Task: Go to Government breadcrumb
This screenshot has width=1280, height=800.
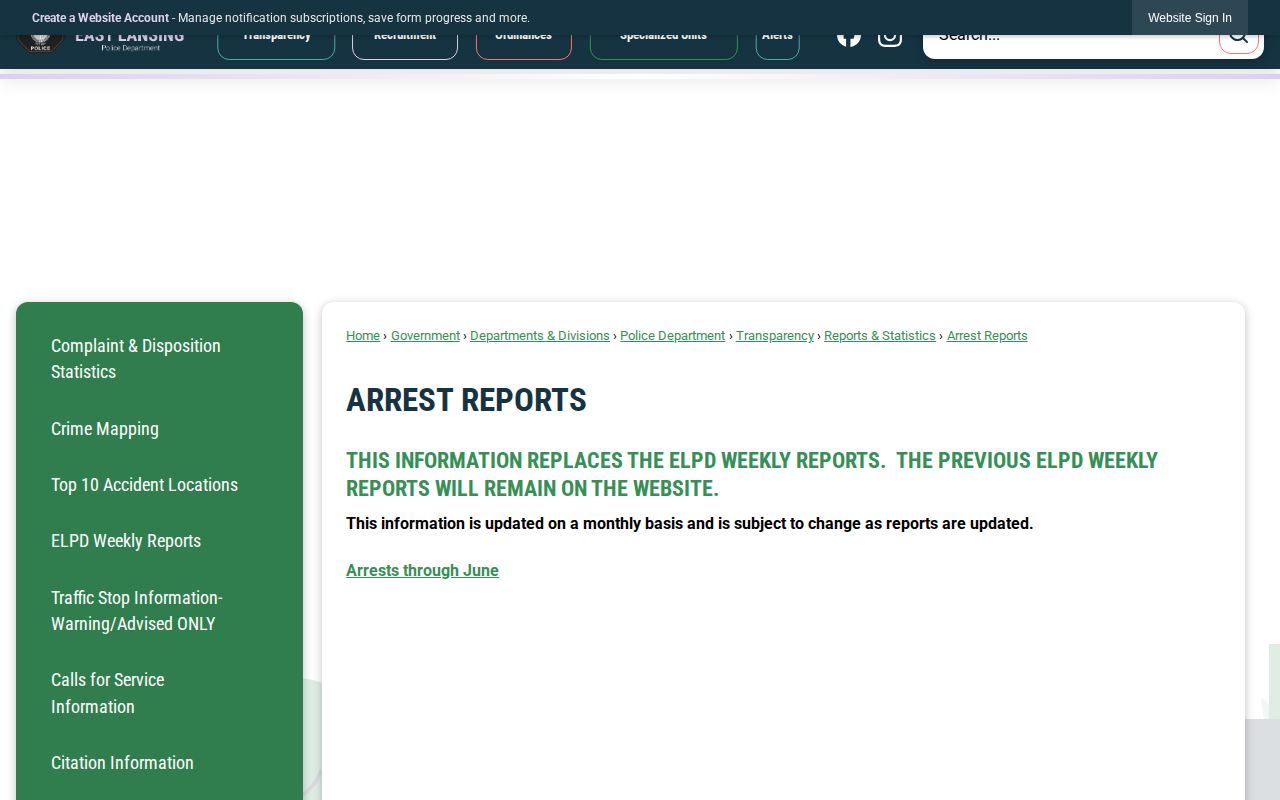Action: tap(425, 336)
